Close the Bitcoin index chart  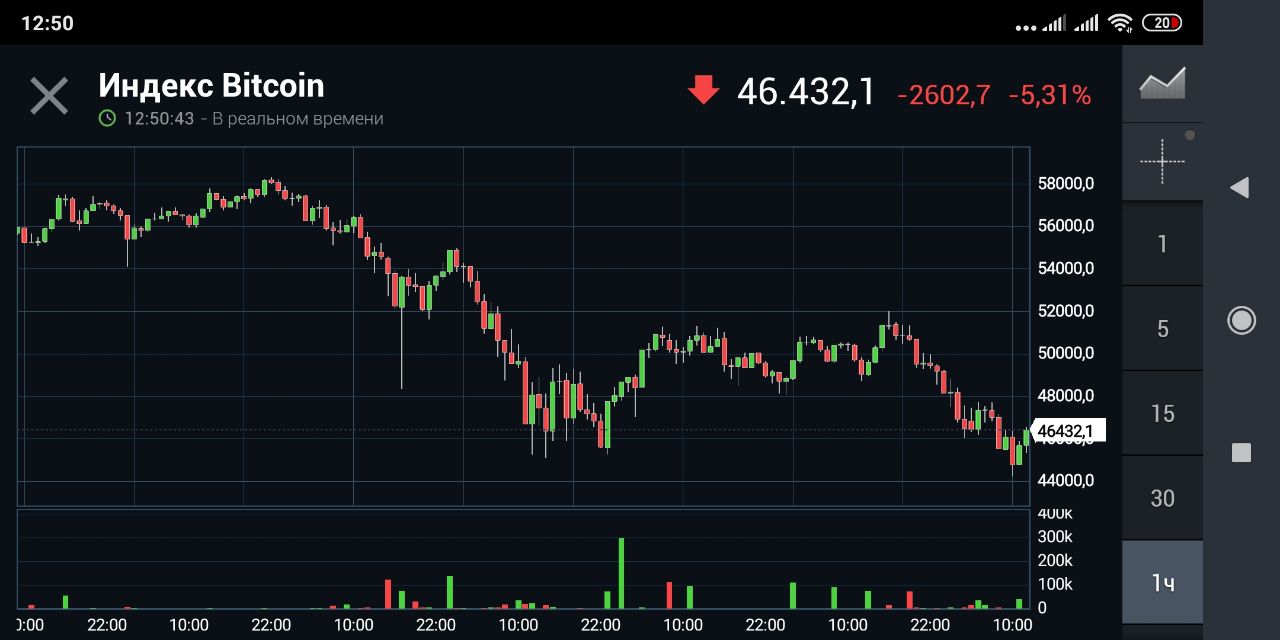tap(49, 96)
